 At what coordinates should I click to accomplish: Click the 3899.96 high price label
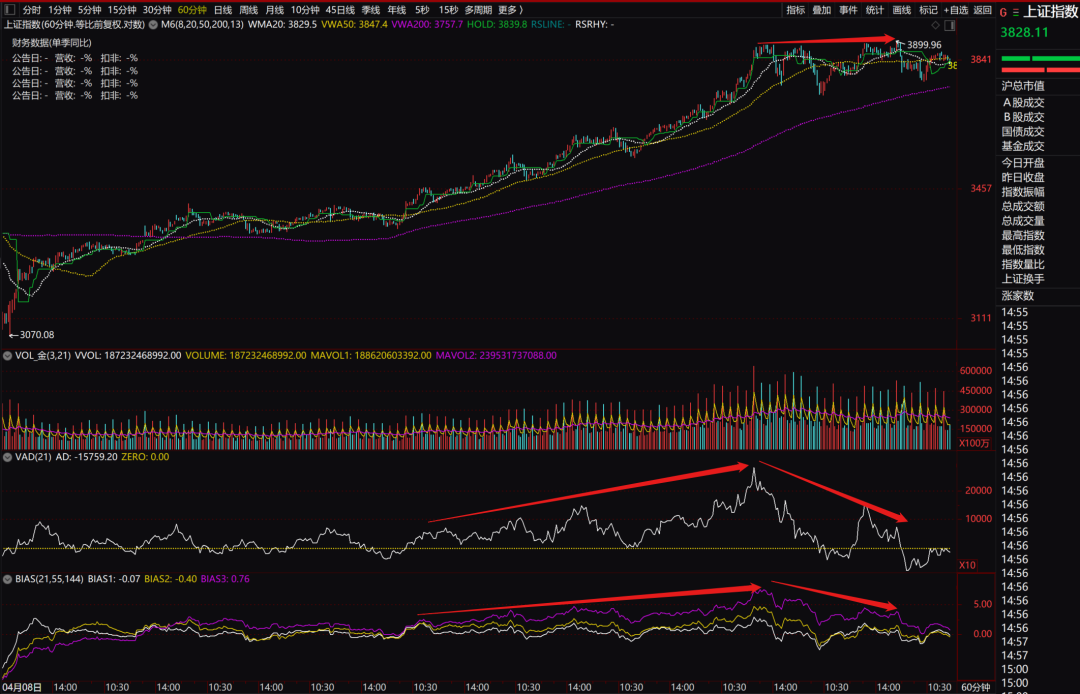tap(924, 45)
